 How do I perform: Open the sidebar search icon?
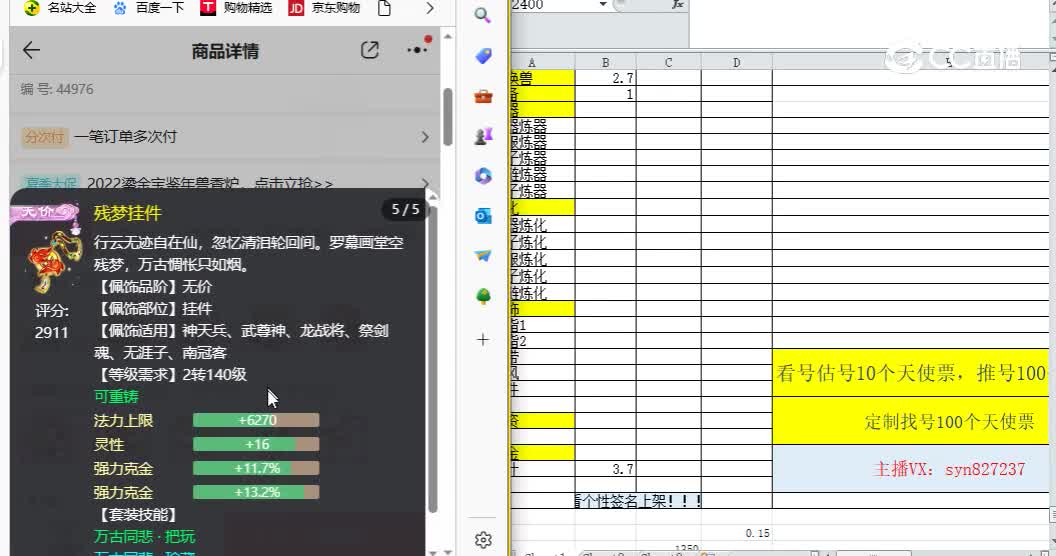click(x=482, y=15)
